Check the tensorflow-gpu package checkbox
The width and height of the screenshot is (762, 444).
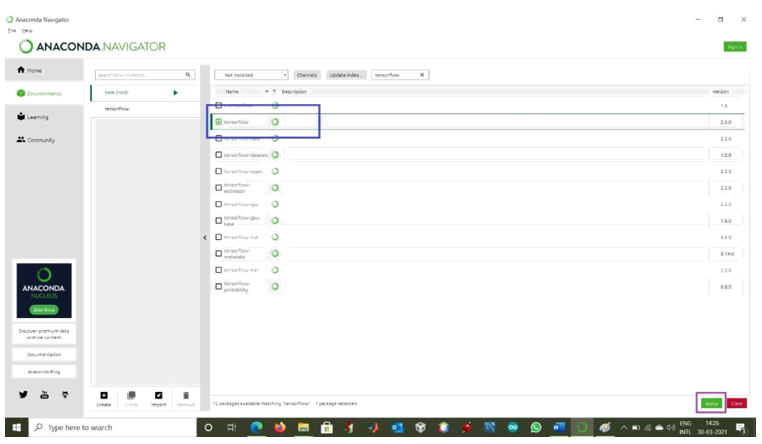click(219, 204)
